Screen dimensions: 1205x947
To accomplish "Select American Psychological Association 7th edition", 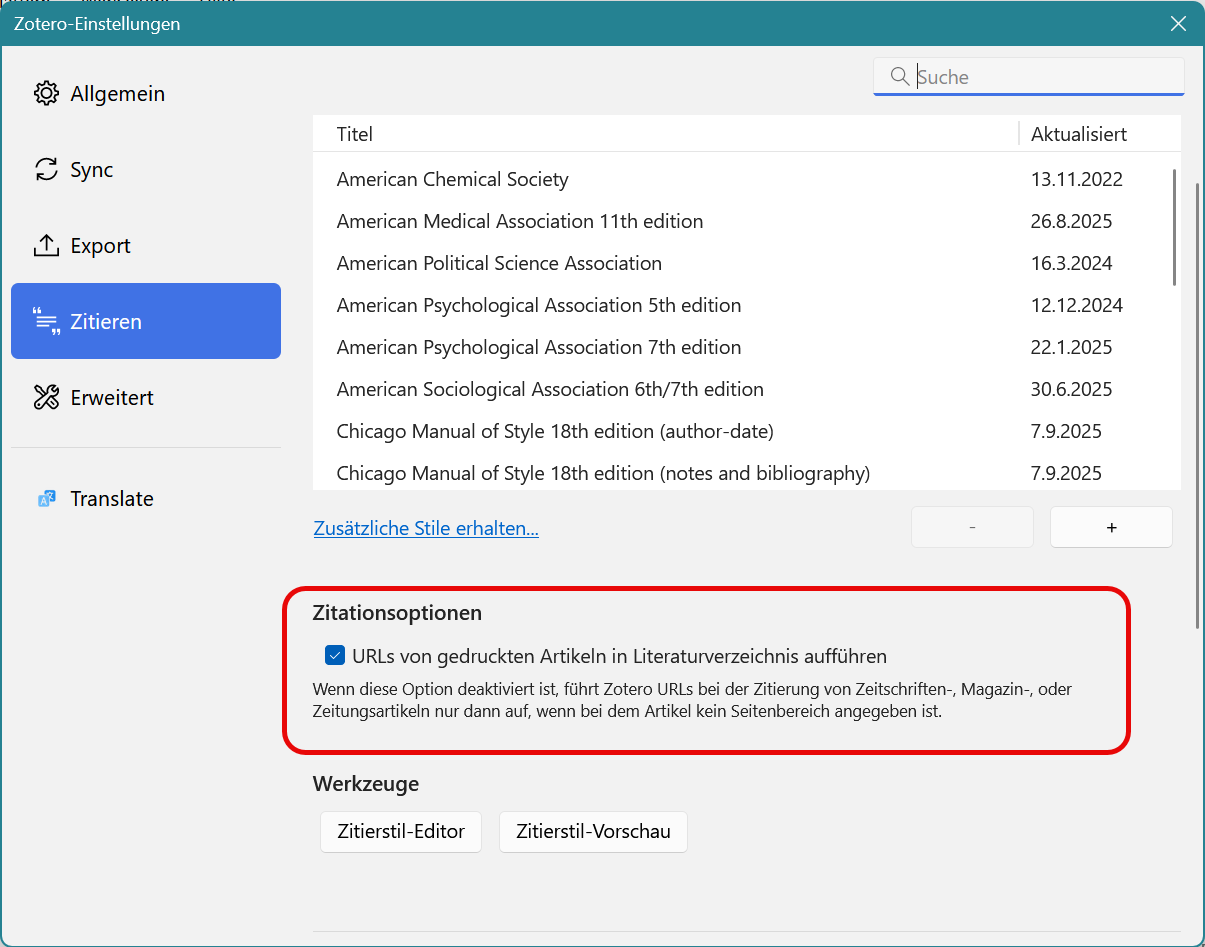I will (746, 348).
